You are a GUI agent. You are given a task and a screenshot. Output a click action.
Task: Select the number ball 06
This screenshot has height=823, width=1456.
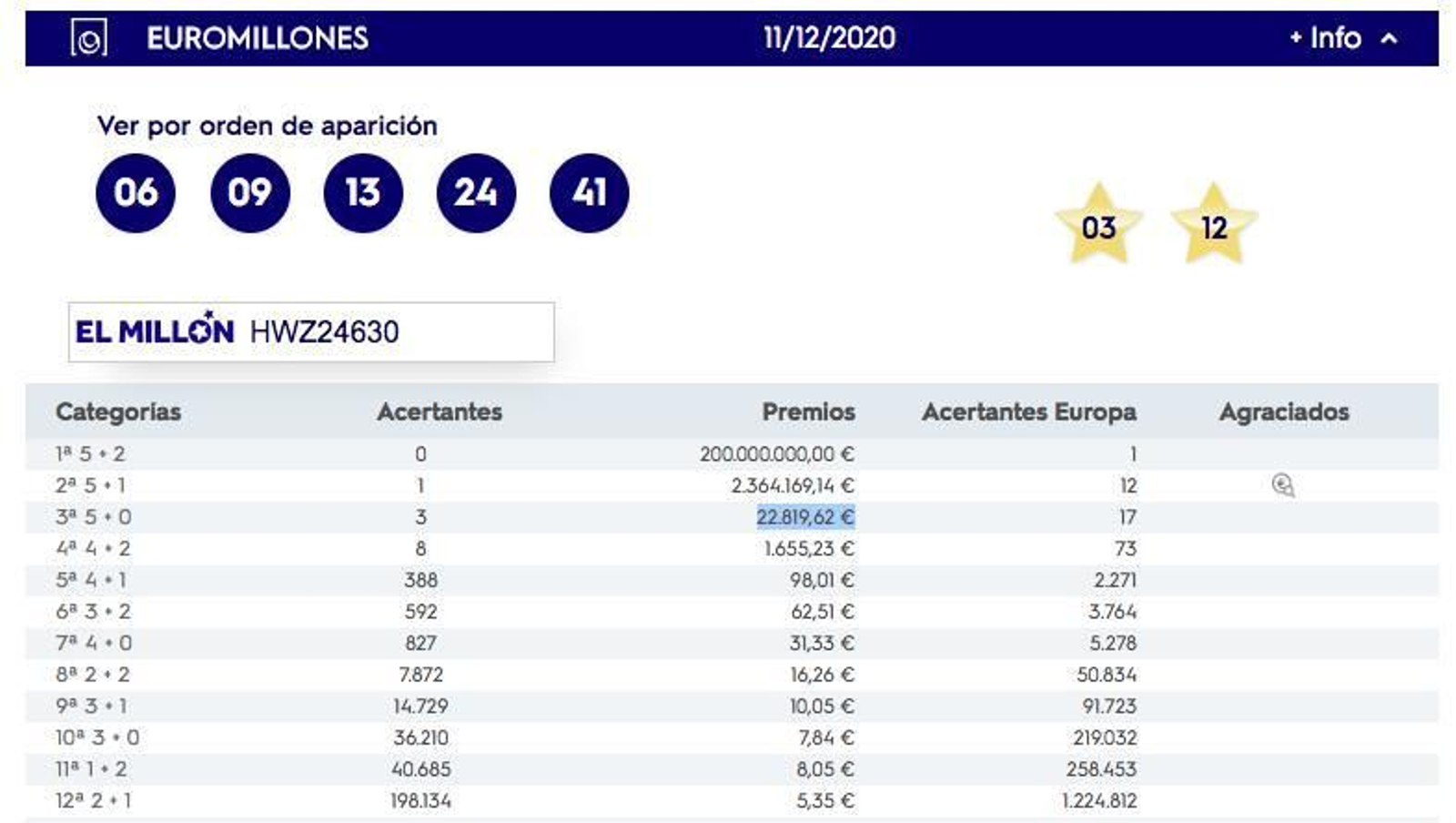(137, 193)
